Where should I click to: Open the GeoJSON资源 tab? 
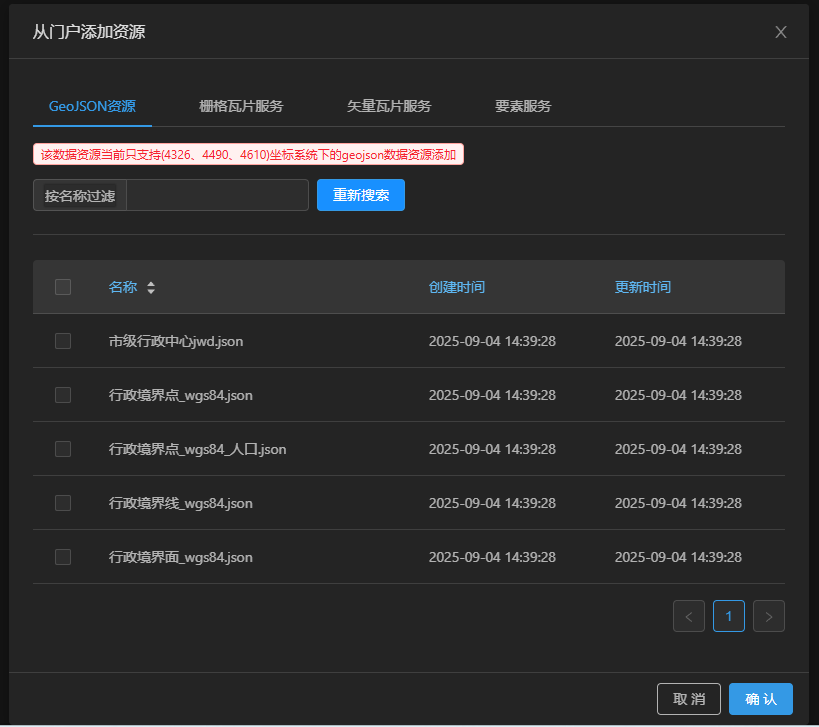pyautogui.click(x=92, y=106)
